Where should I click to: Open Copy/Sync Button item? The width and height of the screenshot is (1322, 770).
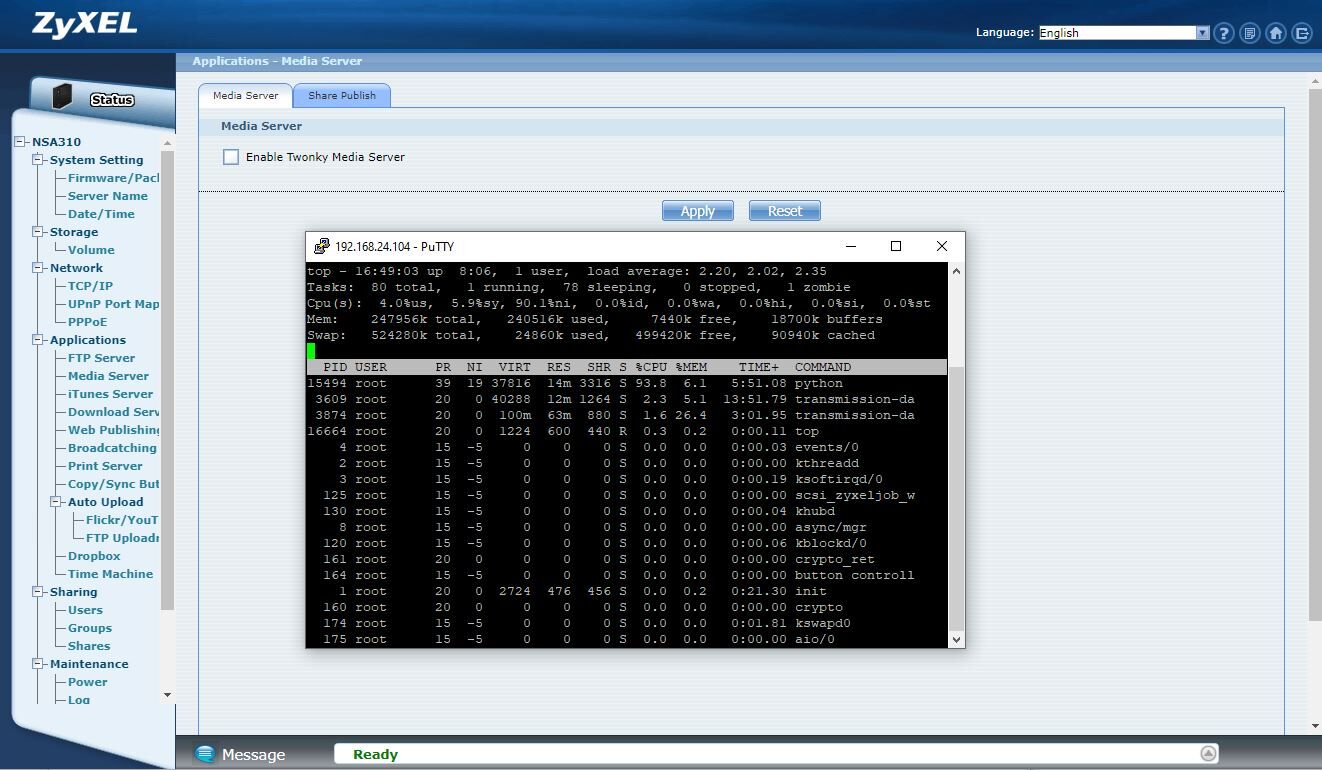[x=113, y=484]
